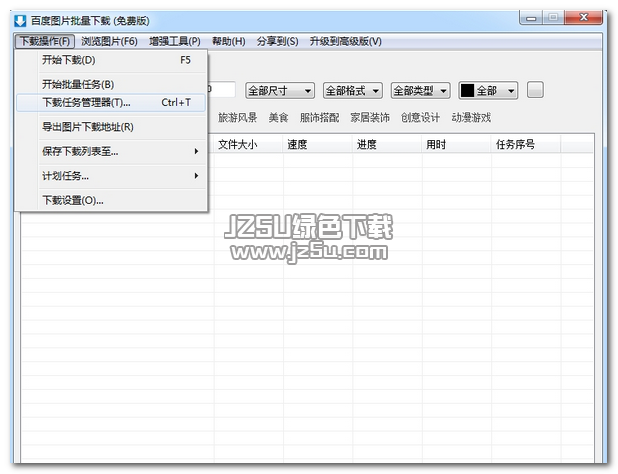The width and height of the screenshot is (618, 474).
Task: Select the 家居装饰 category link
Action: 370,117
